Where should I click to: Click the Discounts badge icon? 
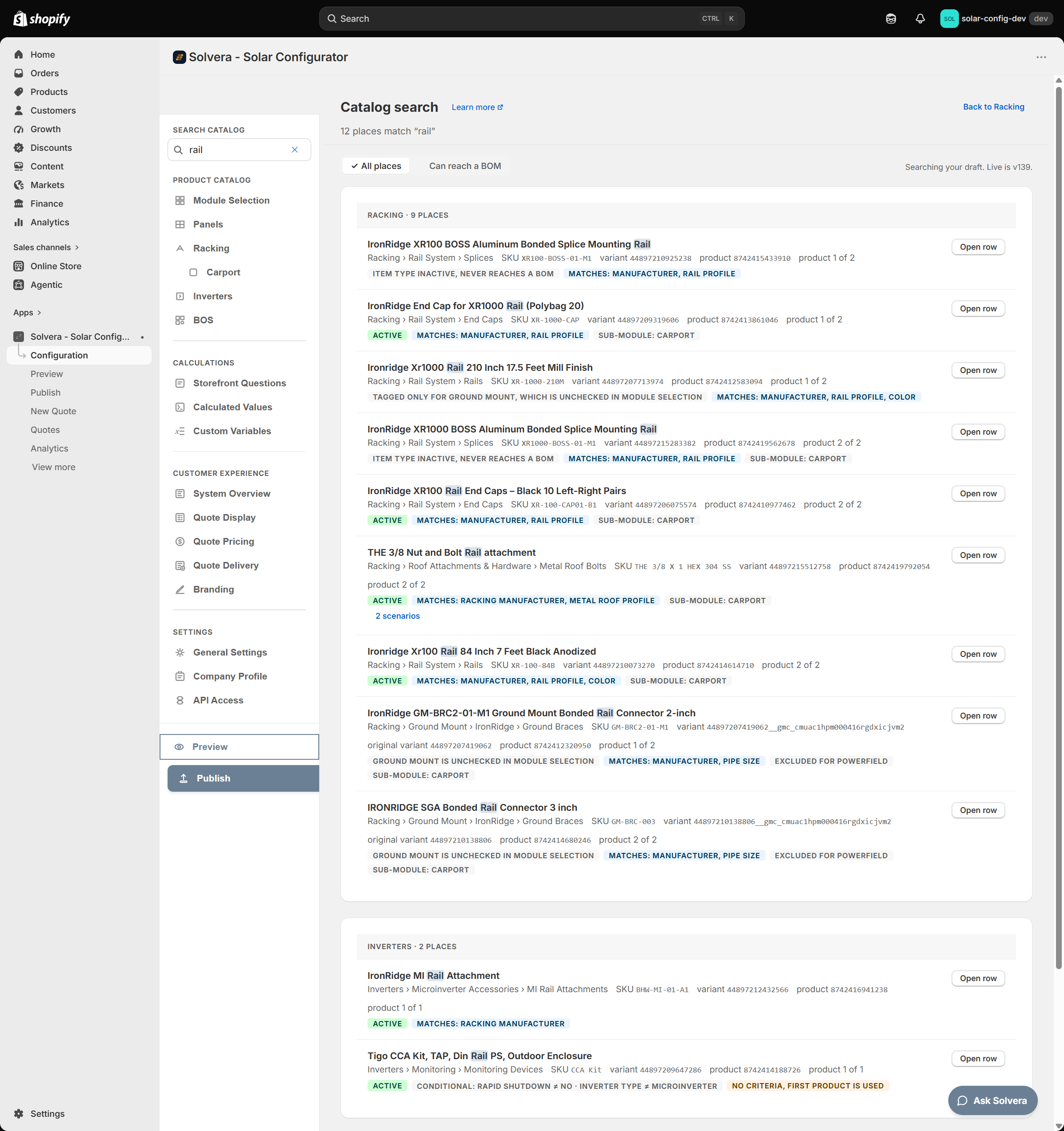19,148
